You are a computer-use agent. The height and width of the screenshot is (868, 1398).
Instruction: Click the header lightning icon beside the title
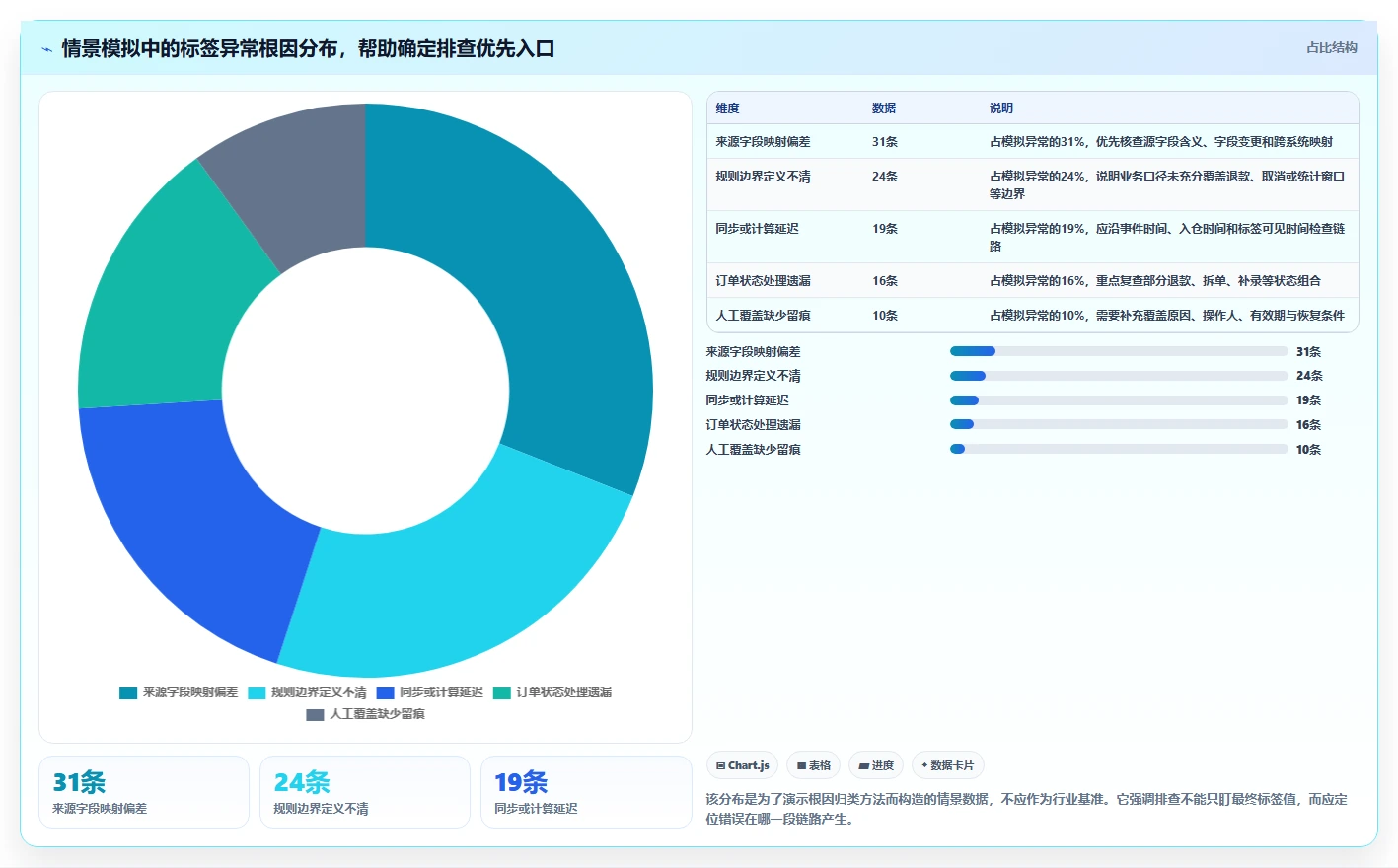pos(46,49)
